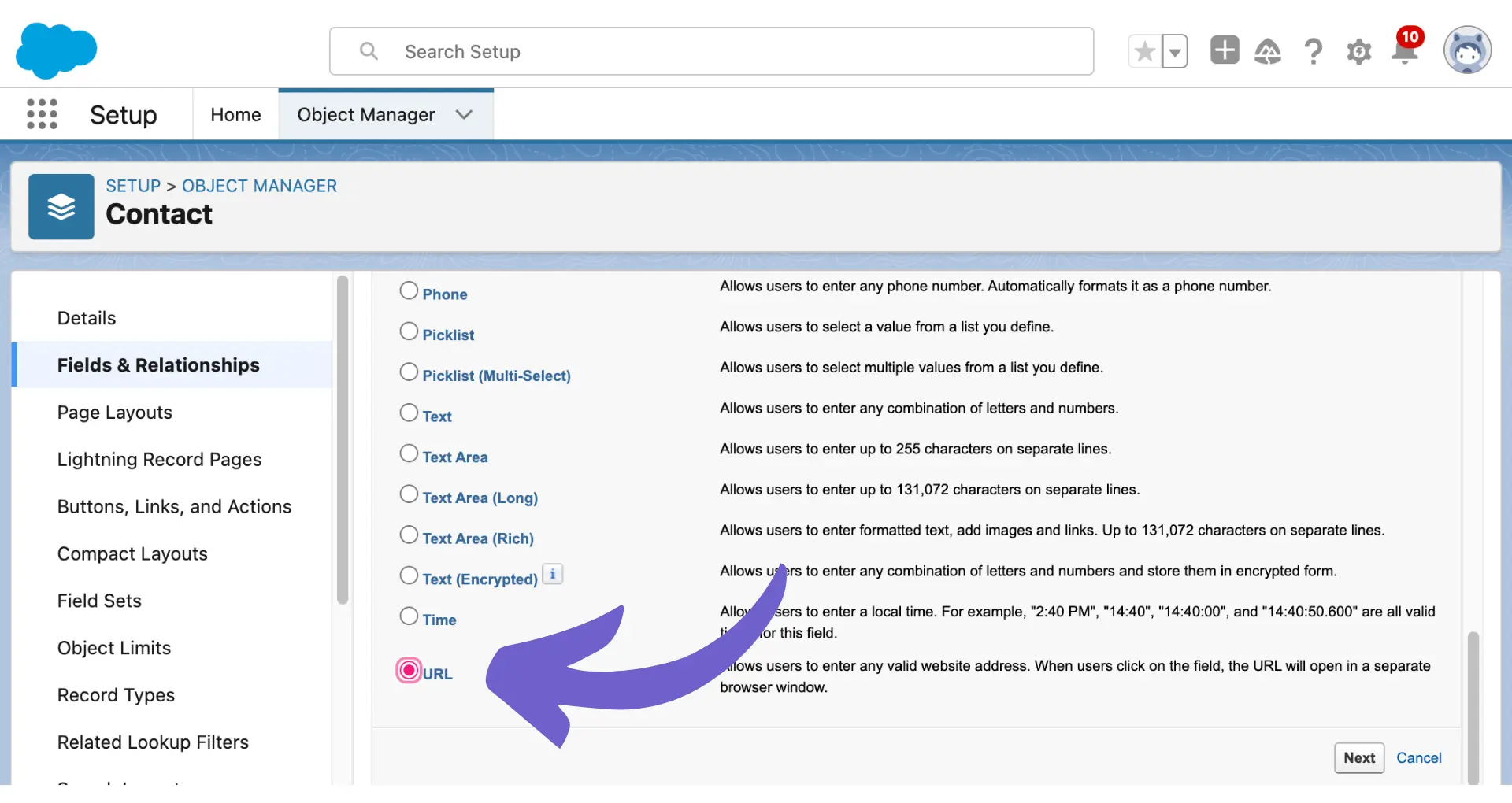Follow the SETUP breadcrumb link
The width and height of the screenshot is (1512, 803).
tap(133, 186)
